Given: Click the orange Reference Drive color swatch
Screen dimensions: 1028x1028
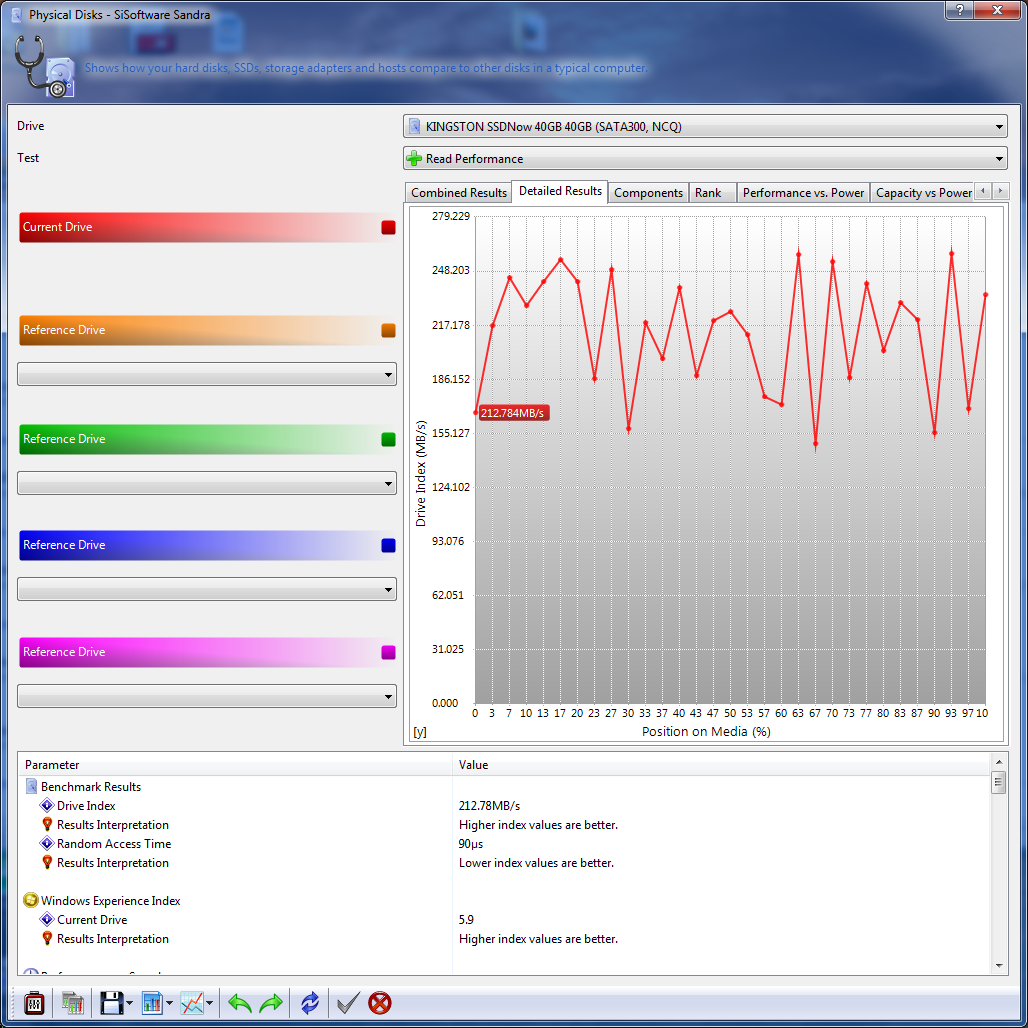Looking at the screenshot, I should (x=388, y=330).
